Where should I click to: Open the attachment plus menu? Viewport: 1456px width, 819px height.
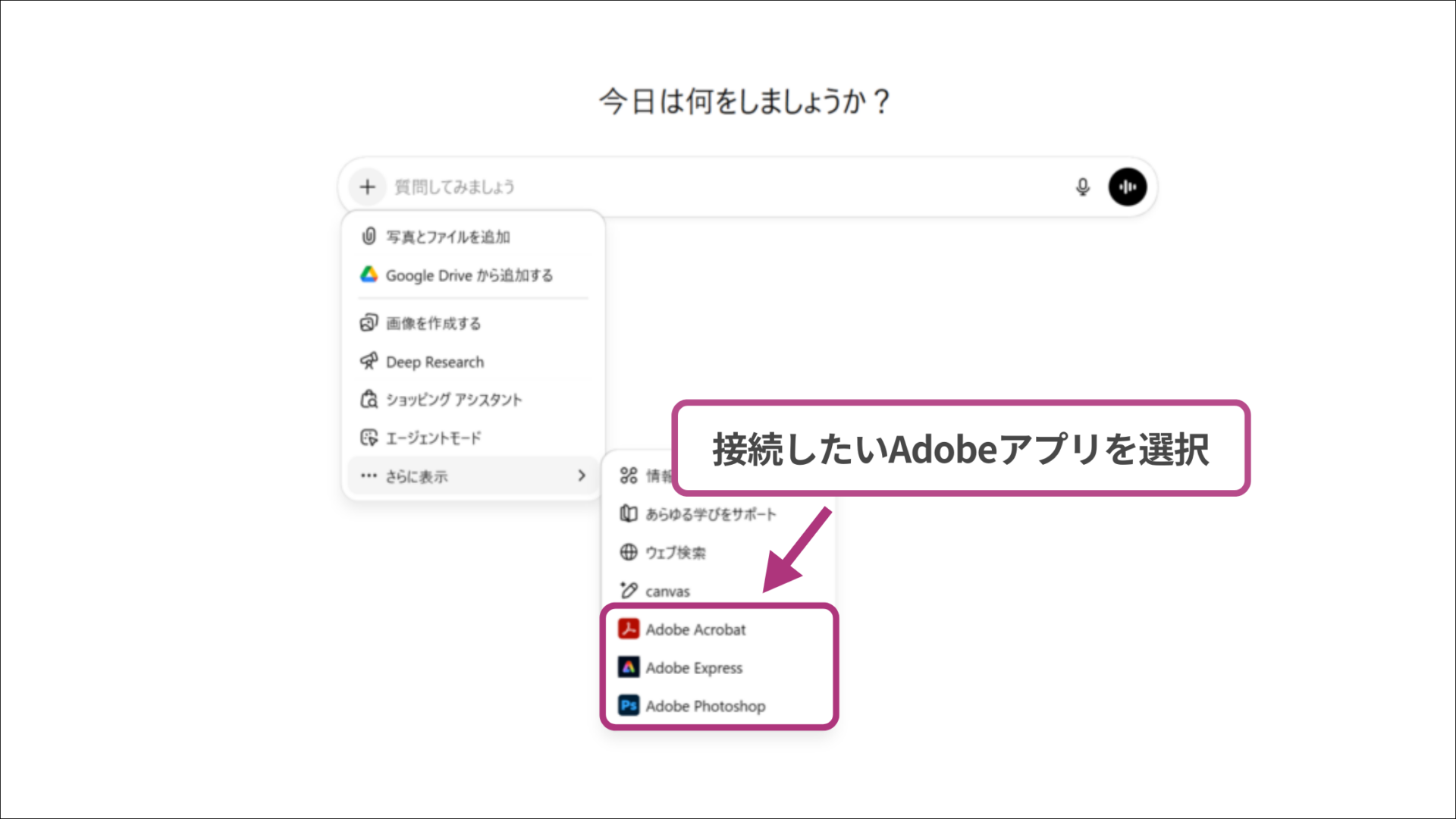tap(368, 187)
